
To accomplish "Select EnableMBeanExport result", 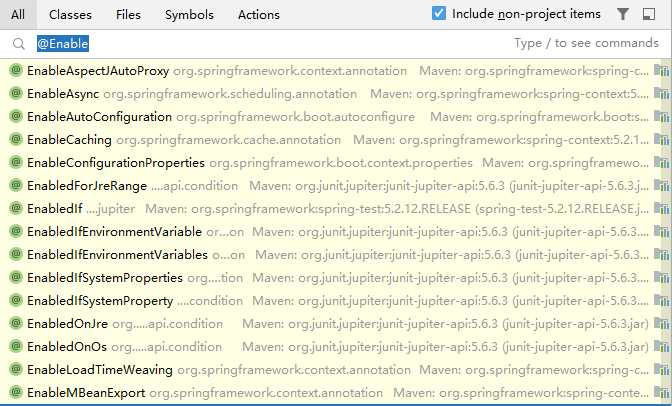I will [336, 393].
